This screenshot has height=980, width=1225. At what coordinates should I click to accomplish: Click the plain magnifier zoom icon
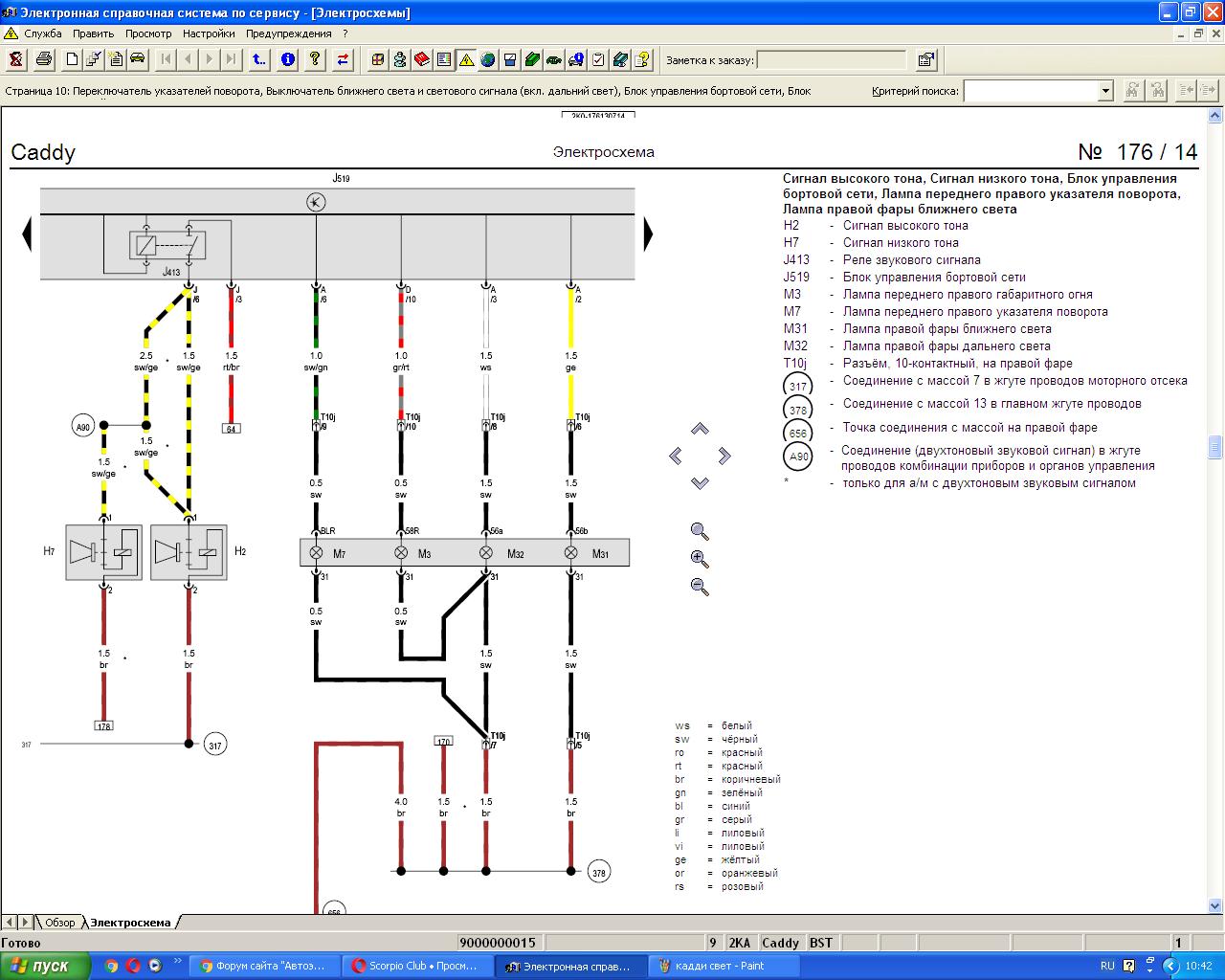point(700,531)
